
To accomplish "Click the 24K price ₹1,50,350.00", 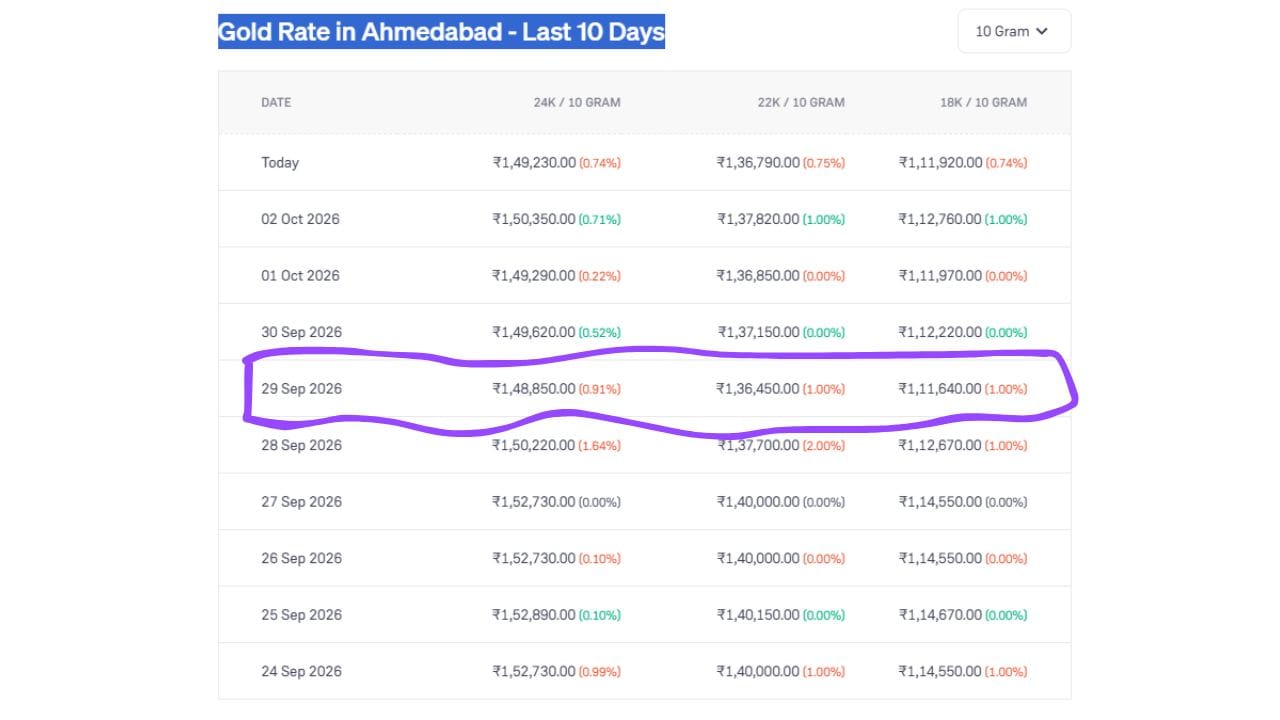I will pyautogui.click(x=534, y=219).
